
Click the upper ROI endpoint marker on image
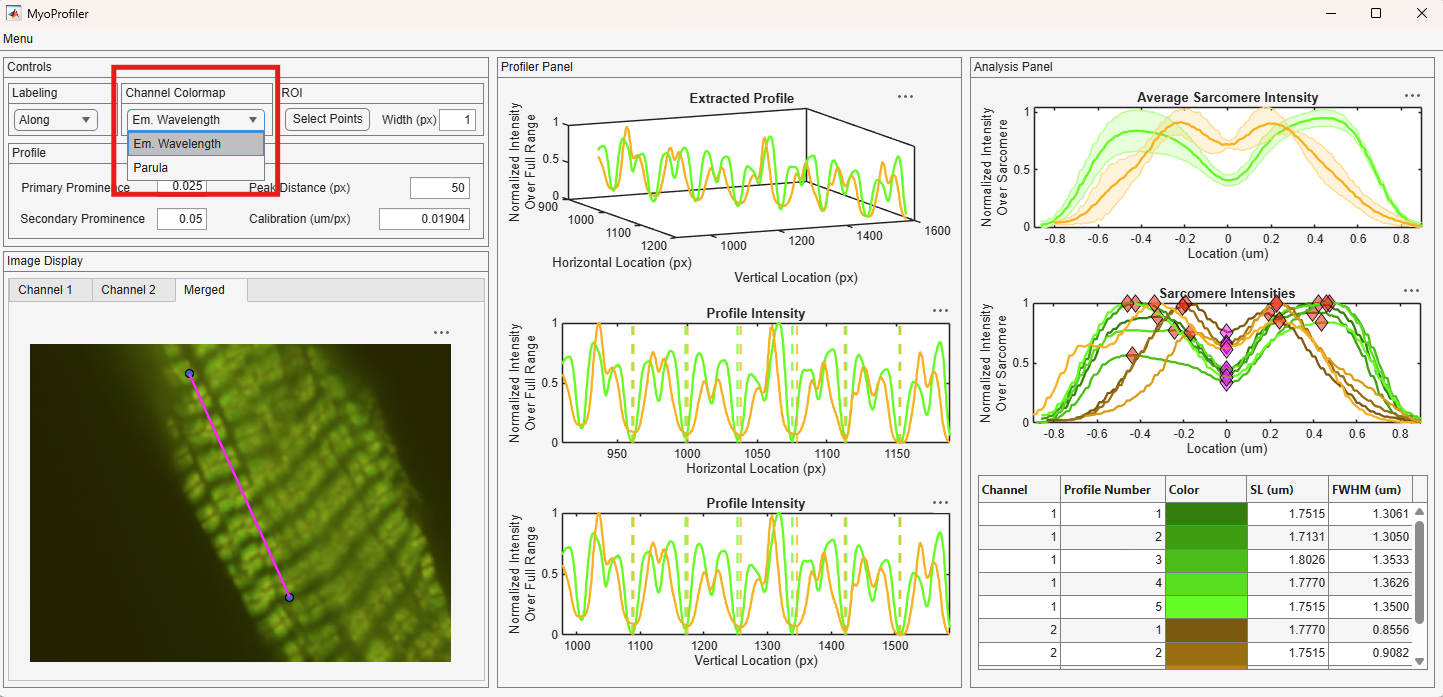click(189, 373)
